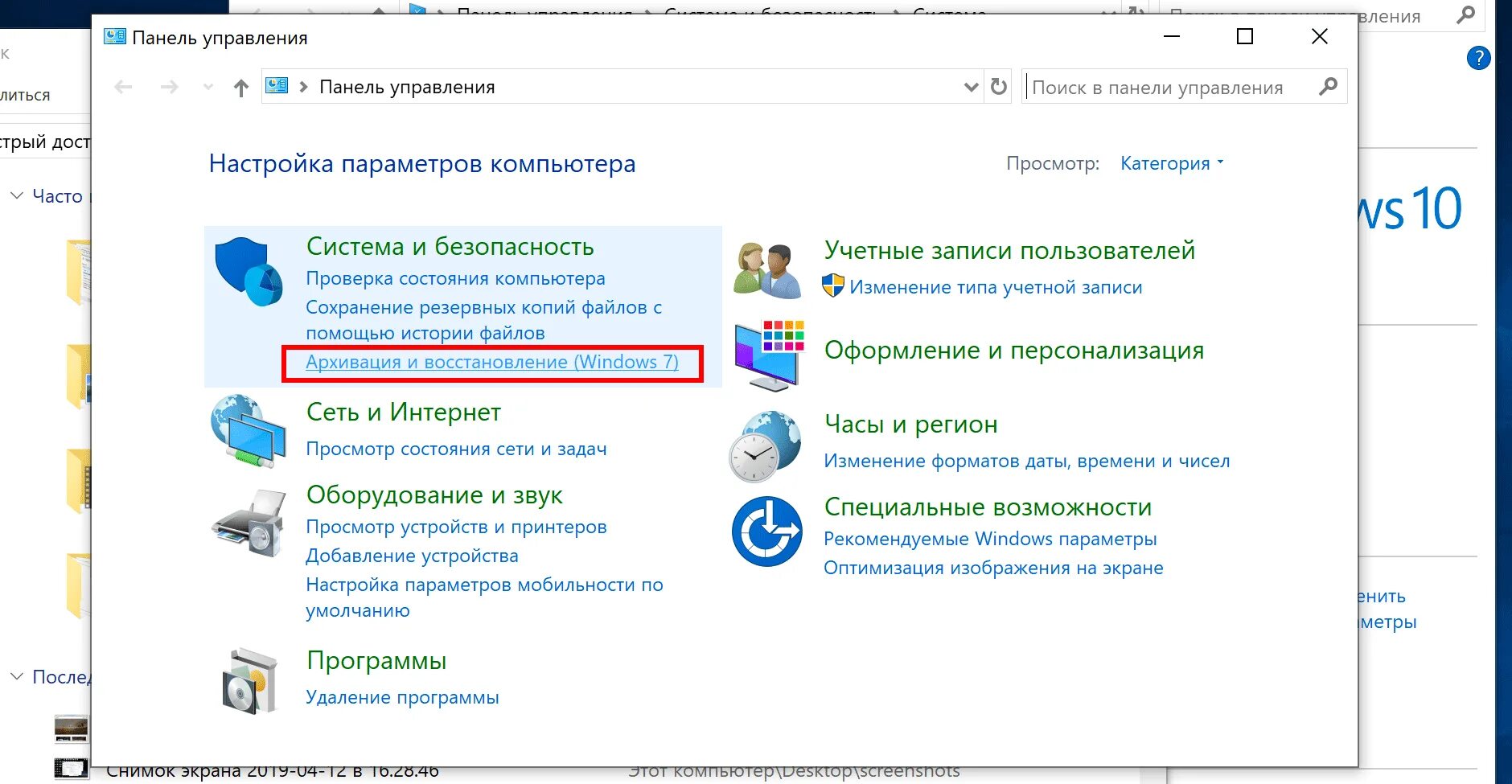Click the Network and Internet globe icon

click(x=249, y=430)
